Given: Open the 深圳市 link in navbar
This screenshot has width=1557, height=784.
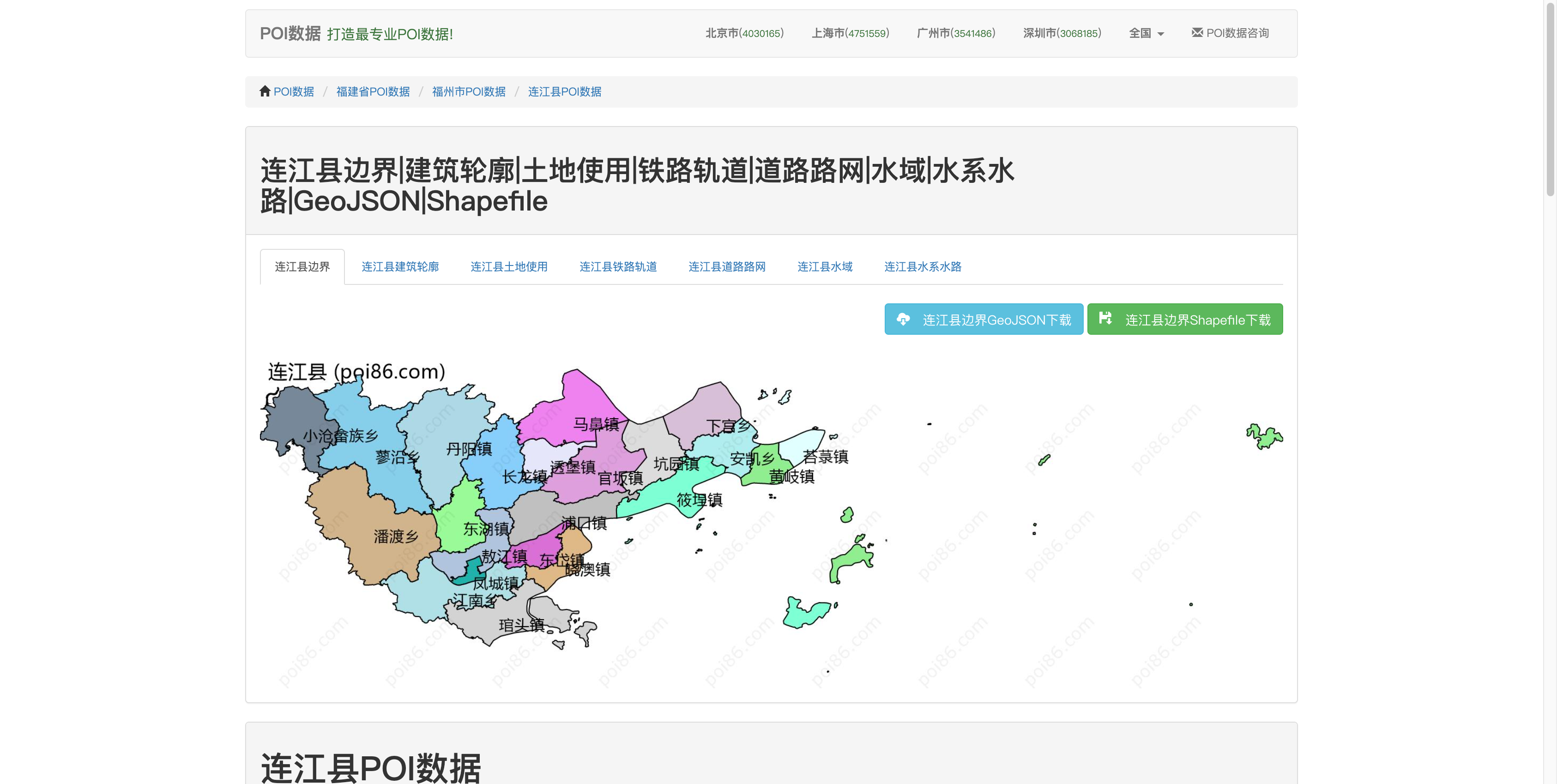Looking at the screenshot, I should [x=1062, y=33].
